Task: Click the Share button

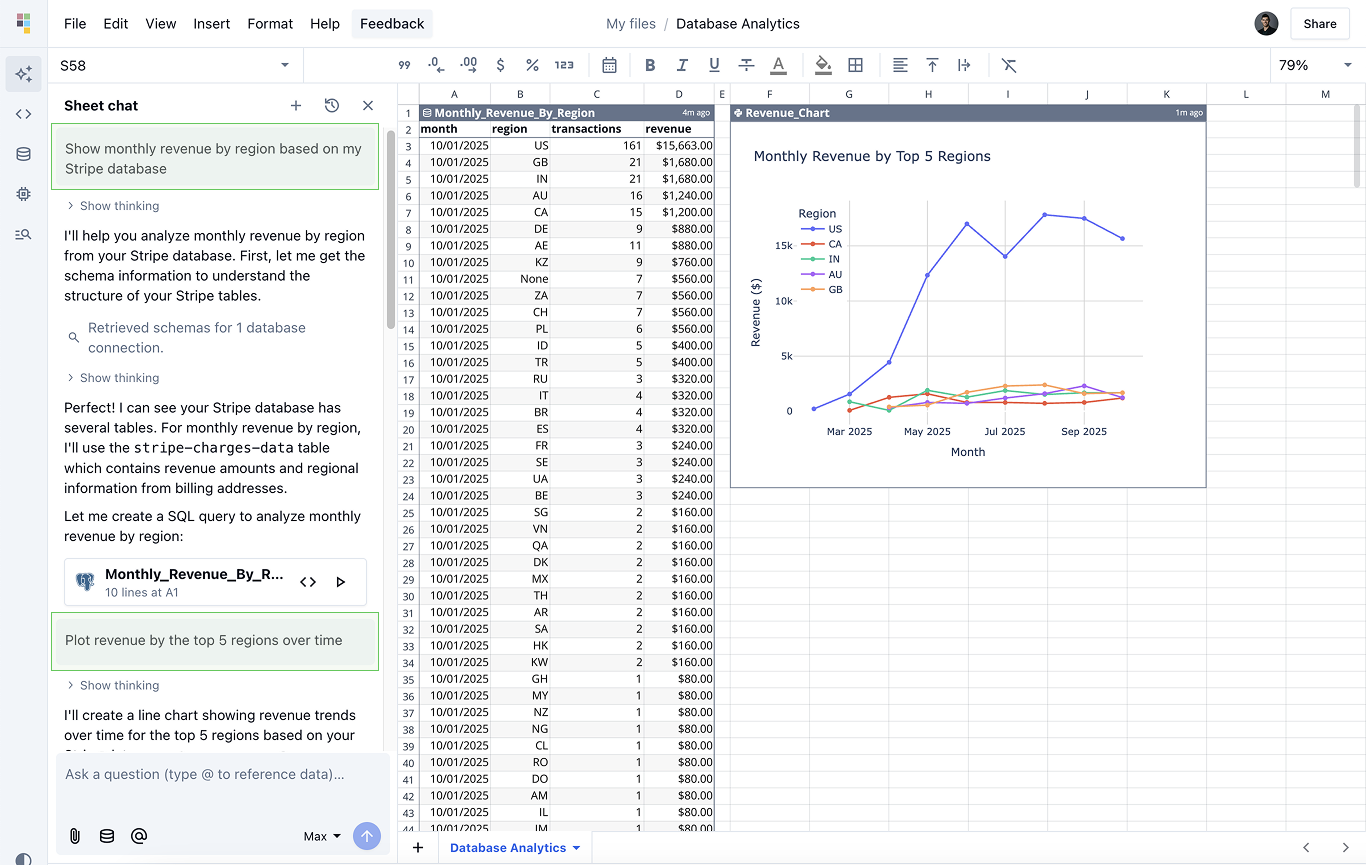Action: point(1319,23)
